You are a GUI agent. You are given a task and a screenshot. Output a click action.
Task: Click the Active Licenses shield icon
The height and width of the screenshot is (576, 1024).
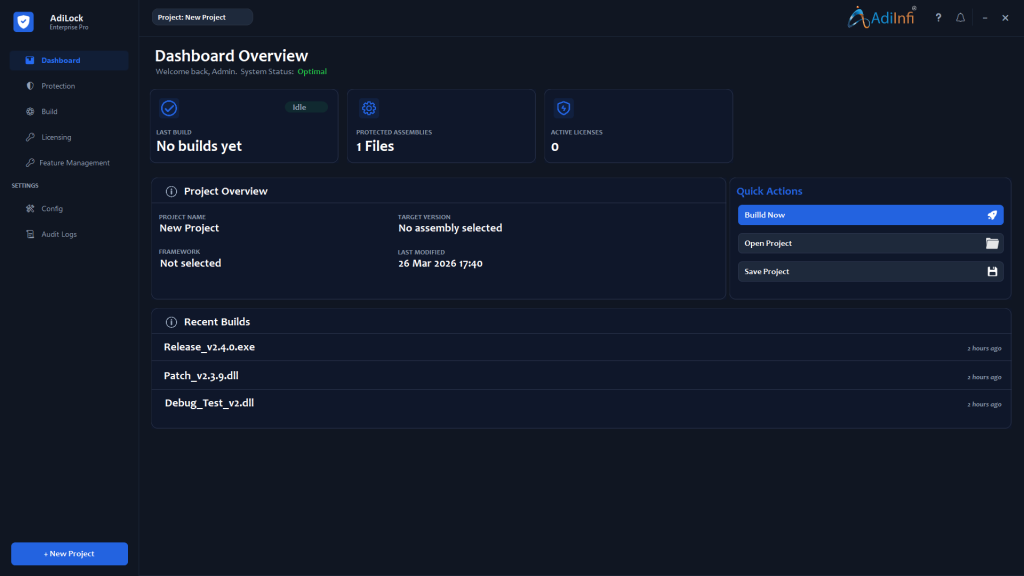[565, 107]
